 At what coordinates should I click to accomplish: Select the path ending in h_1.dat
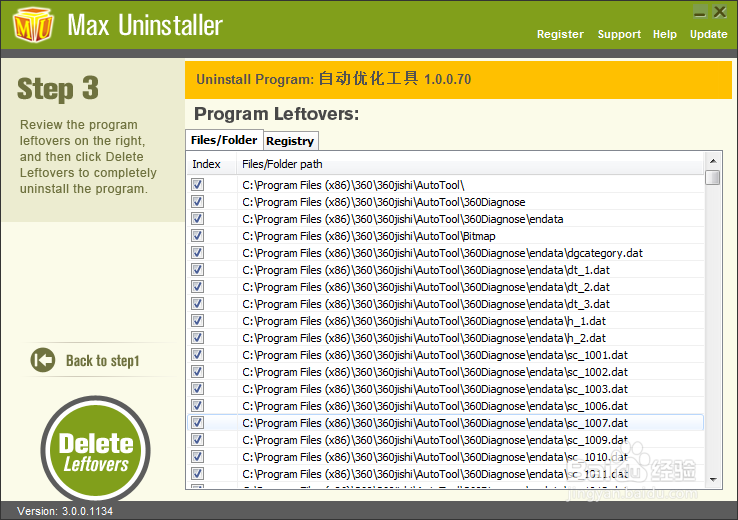click(424, 321)
